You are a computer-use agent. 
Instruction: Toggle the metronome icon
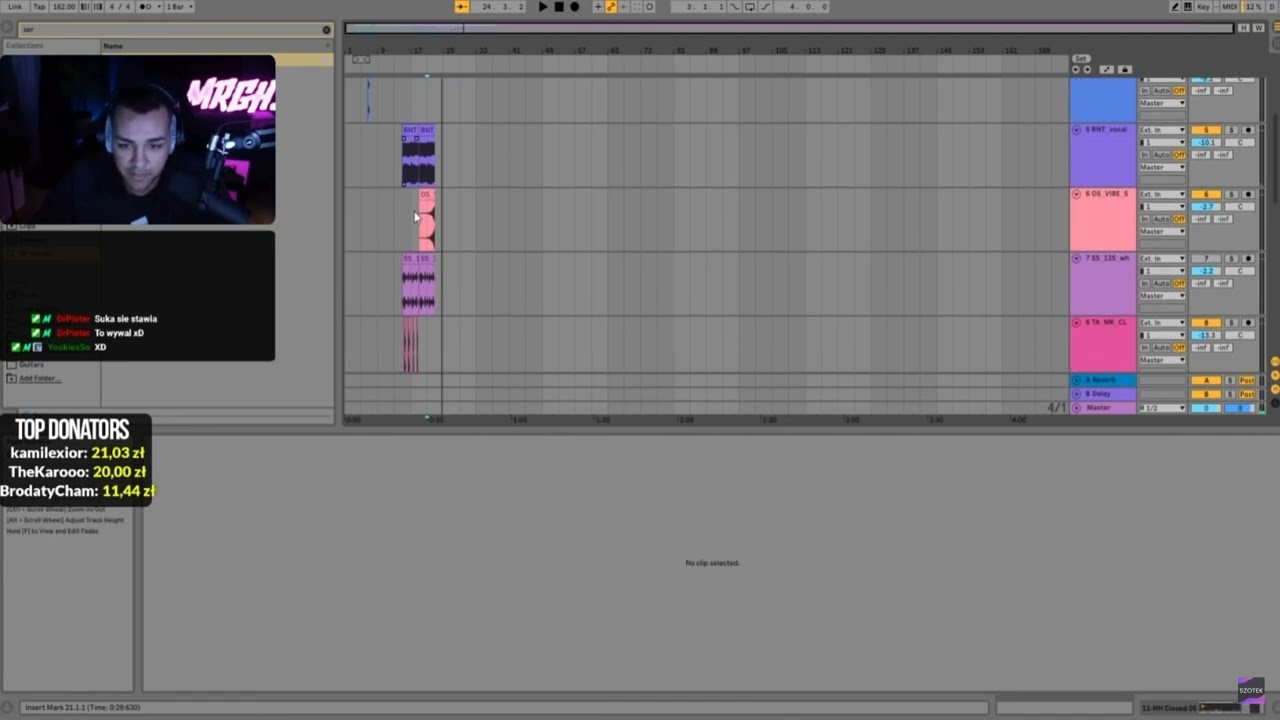(x=145, y=7)
